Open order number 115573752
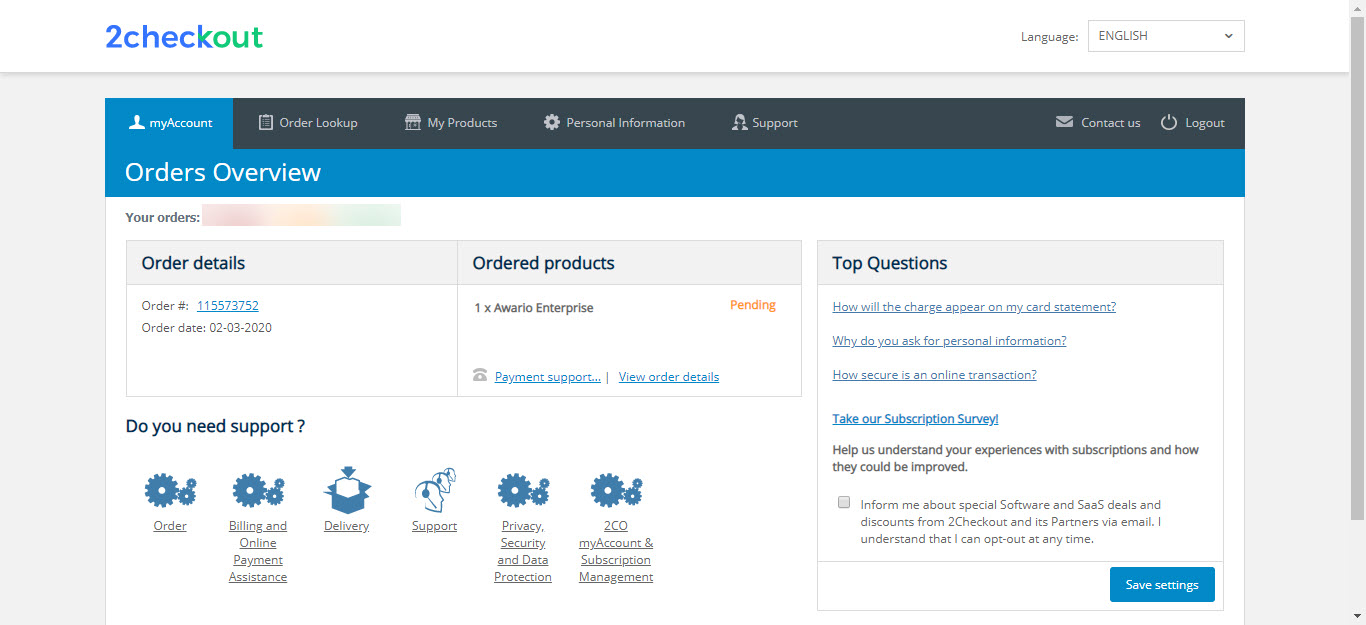Viewport: 1366px width, 625px height. pos(228,306)
